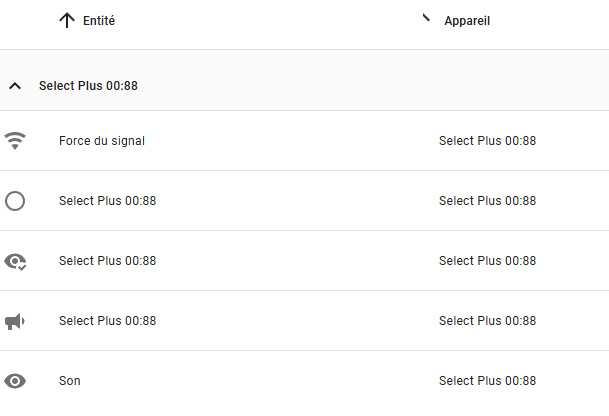
Task: Click the wifi icon for Force du signal
Action: (15, 141)
